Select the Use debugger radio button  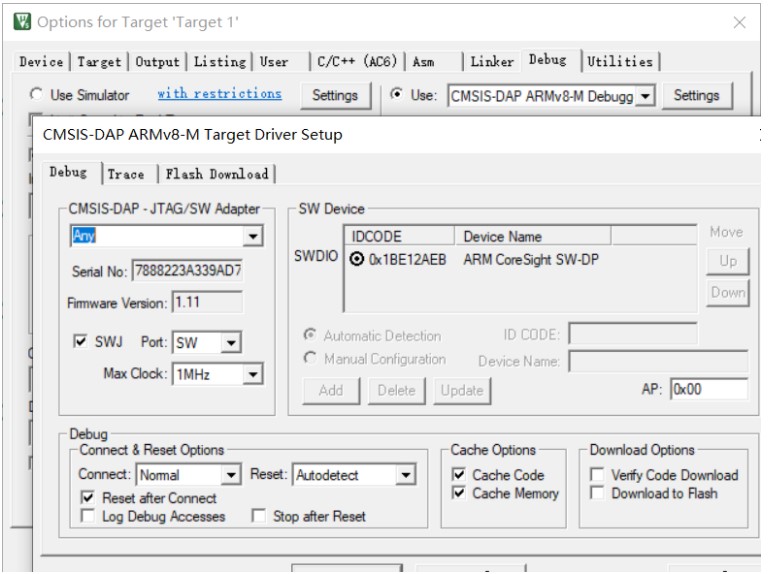396,94
